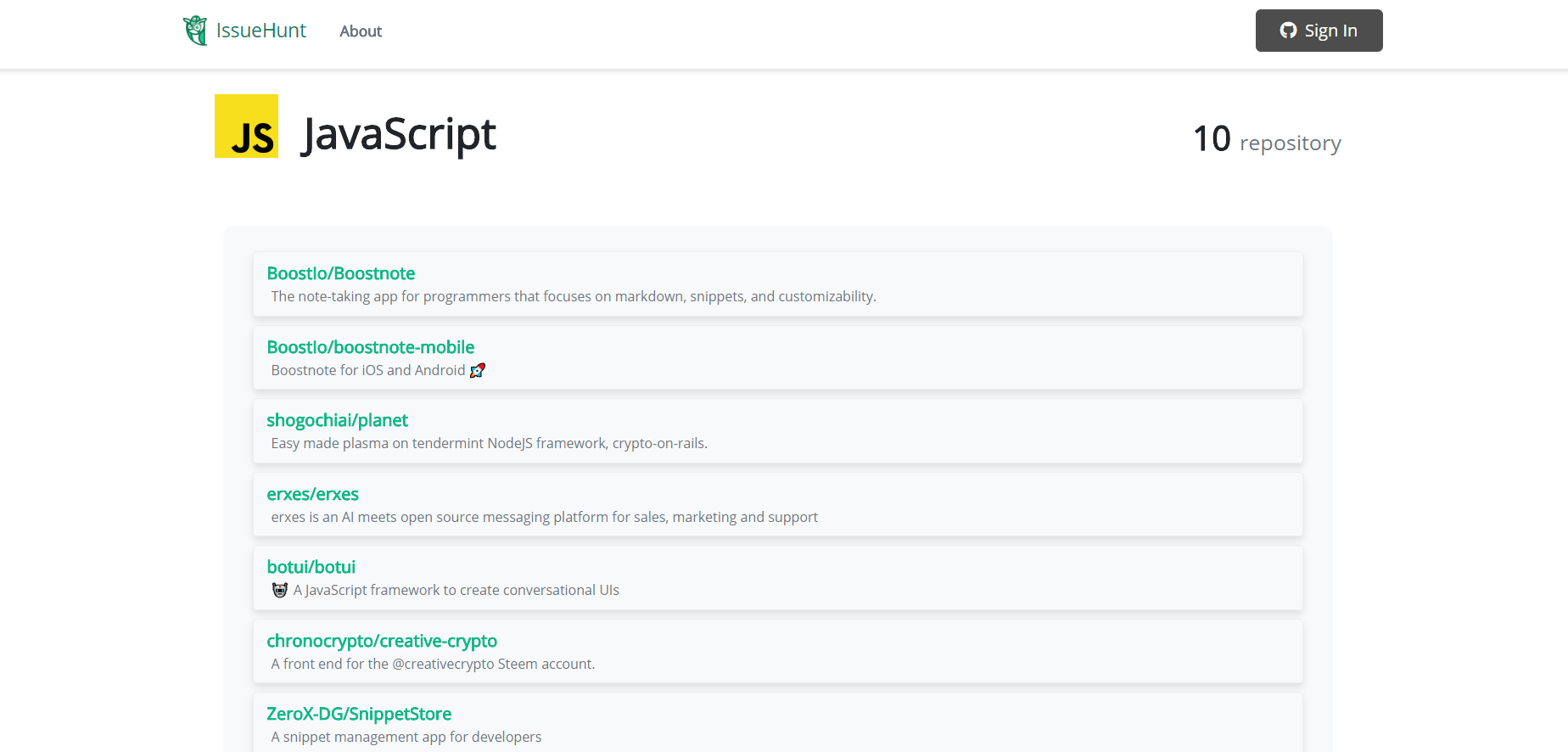Open the ZeroX-DG/SnippetStore repository

(358, 714)
